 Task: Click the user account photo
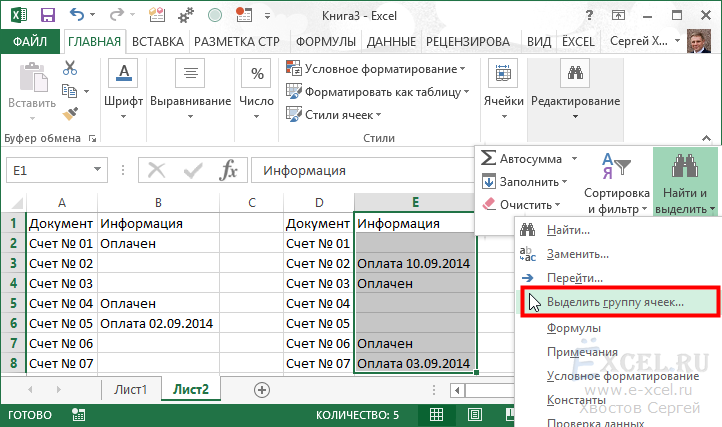(699, 41)
